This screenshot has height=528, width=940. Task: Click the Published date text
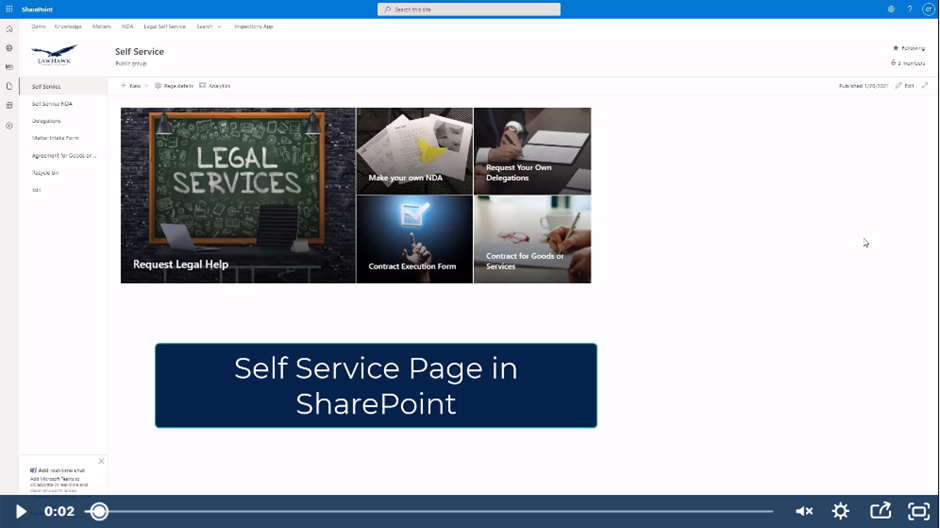click(863, 86)
